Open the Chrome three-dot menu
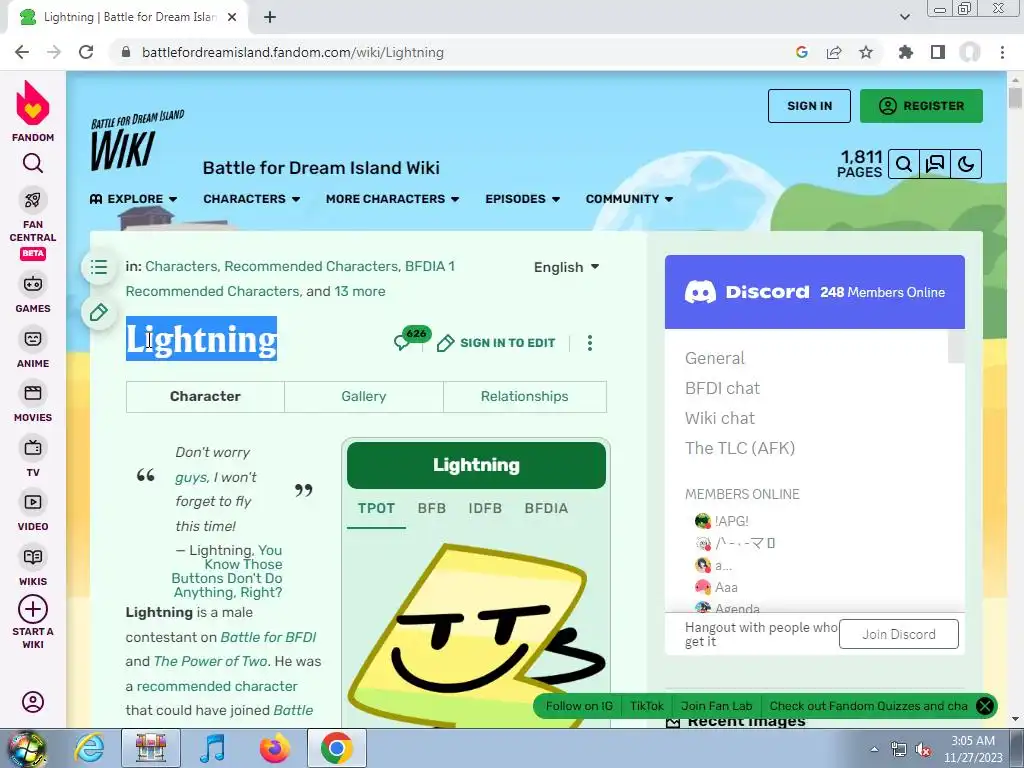 (1002, 52)
